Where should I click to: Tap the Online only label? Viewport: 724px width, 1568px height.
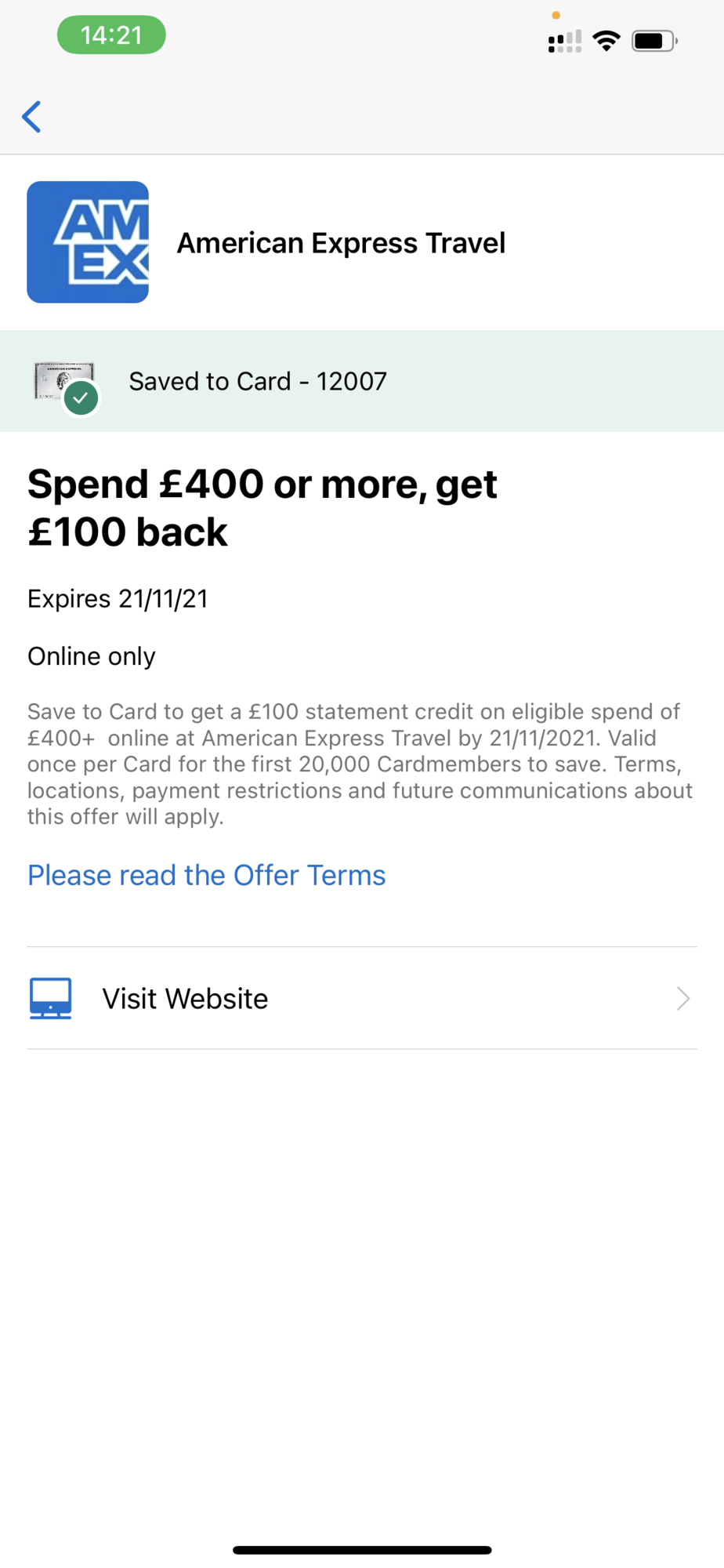click(x=91, y=656)
